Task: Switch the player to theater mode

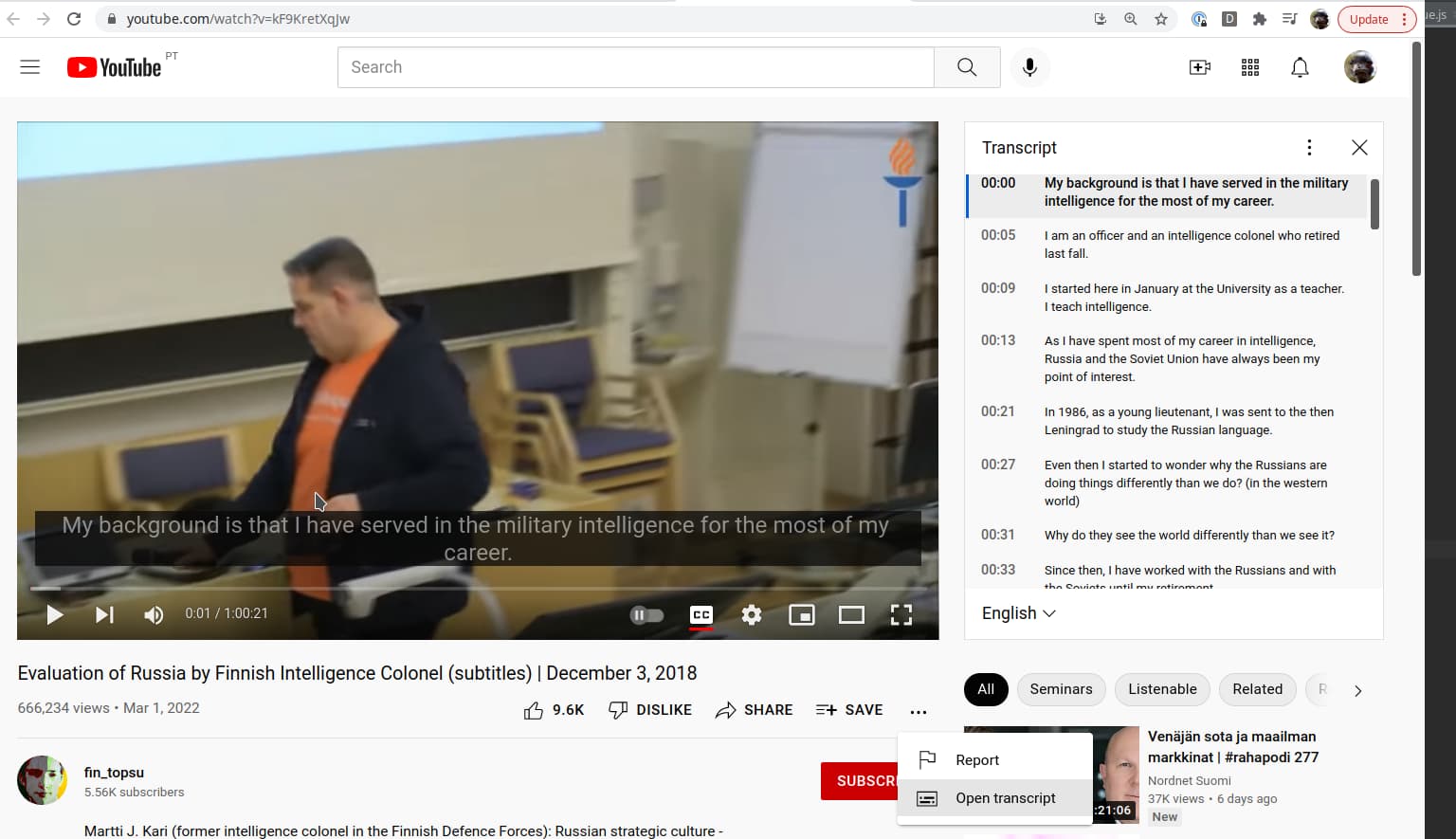Action: tap(851, 615)
